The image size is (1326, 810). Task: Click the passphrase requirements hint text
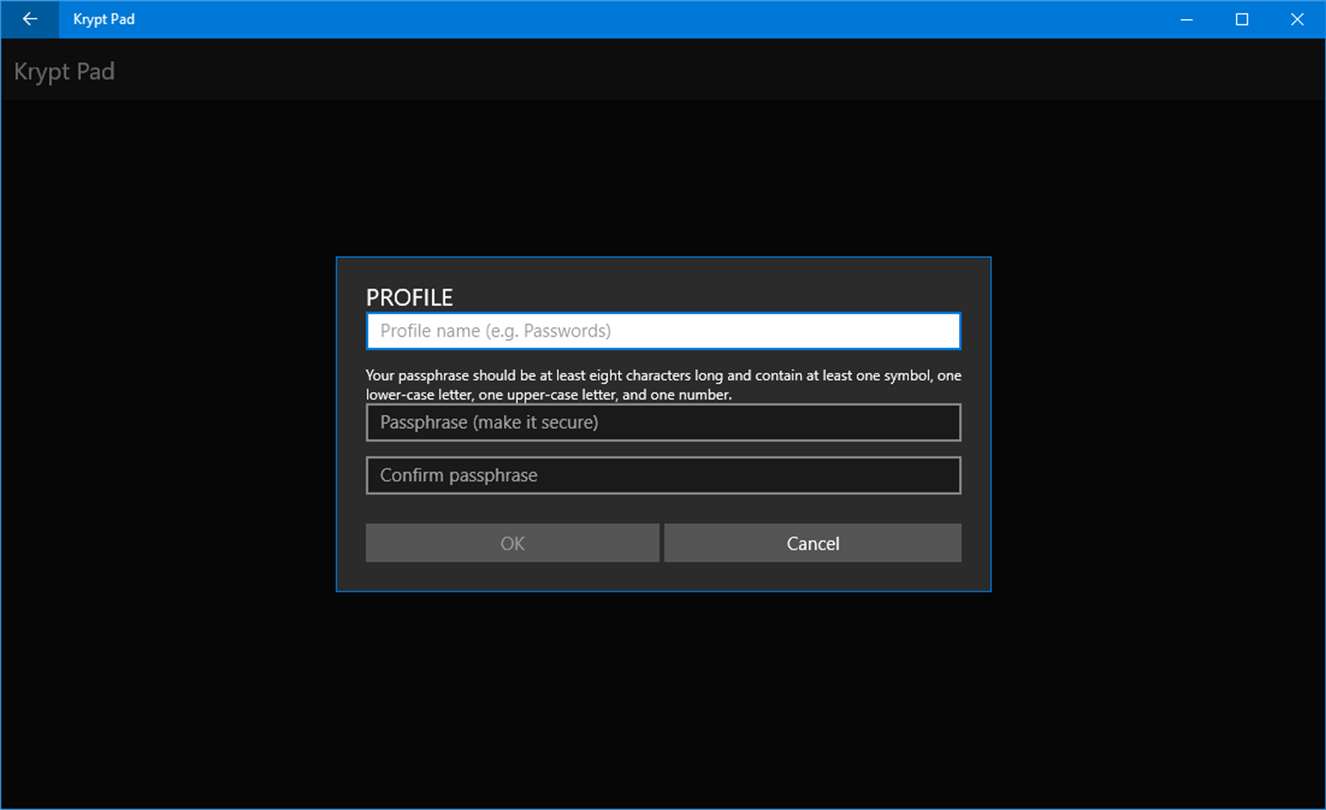(663, 385)
